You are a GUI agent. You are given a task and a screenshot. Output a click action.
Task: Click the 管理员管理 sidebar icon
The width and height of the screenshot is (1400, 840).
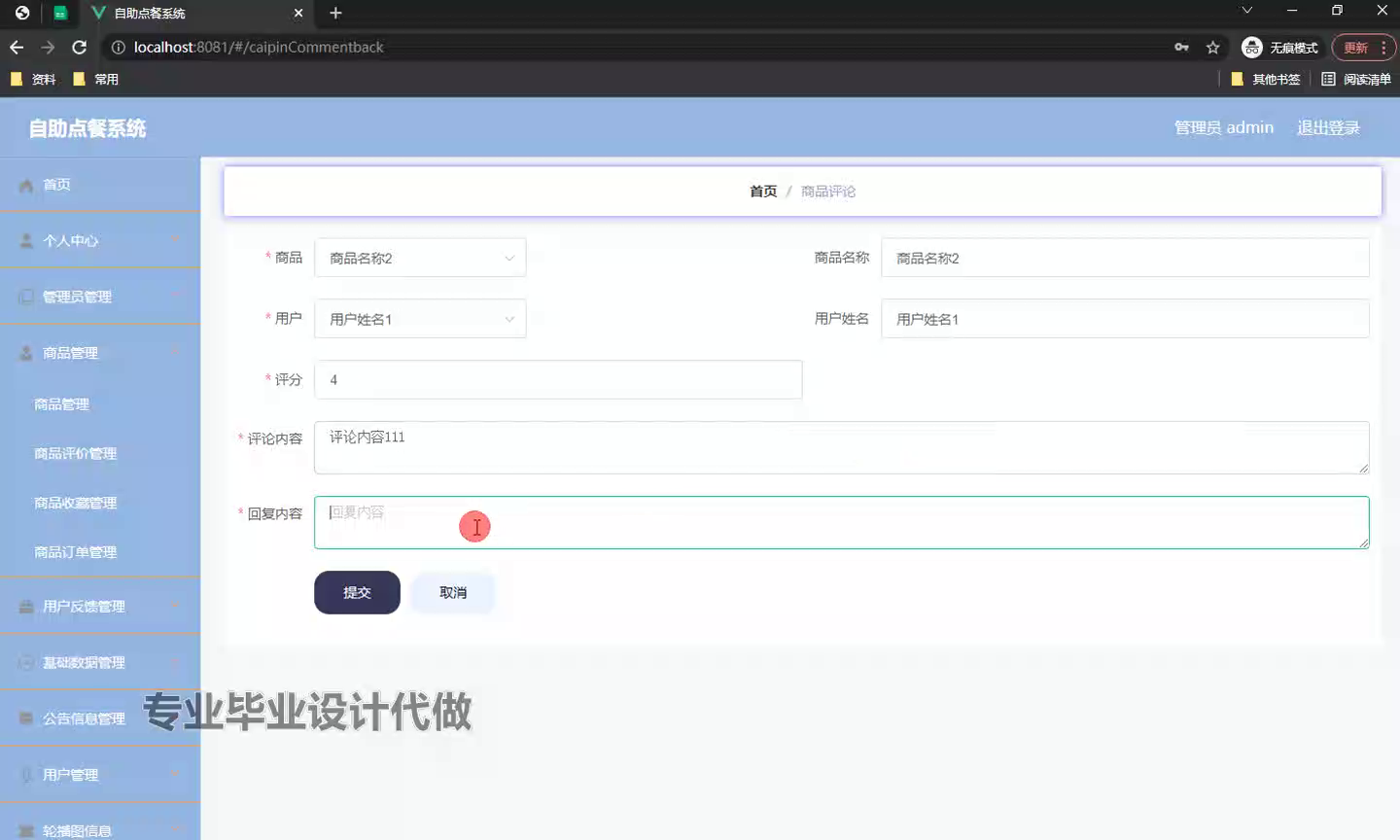tap(26, 297)
